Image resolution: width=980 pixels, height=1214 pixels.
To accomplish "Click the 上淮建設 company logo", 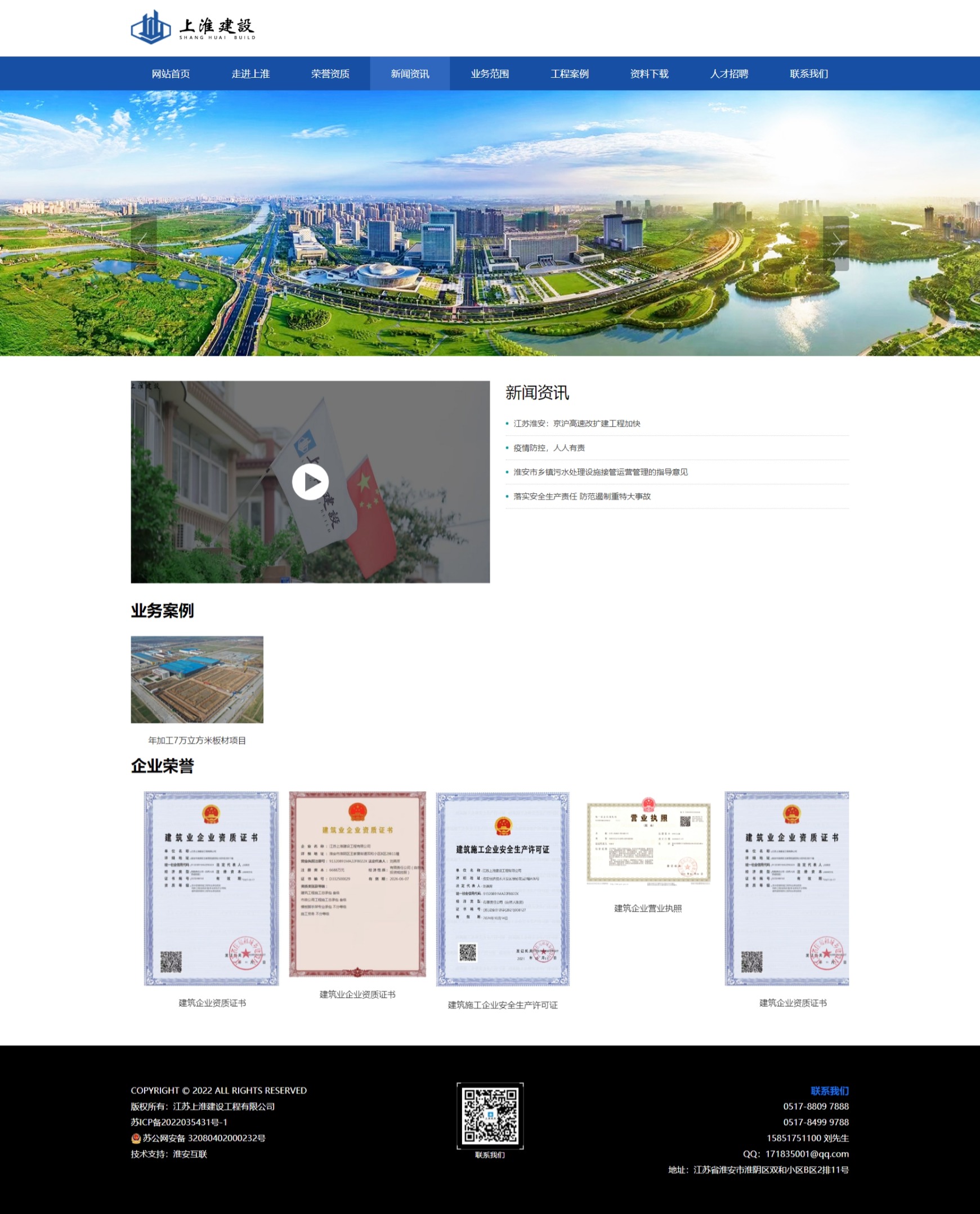I will coord(193,26).
